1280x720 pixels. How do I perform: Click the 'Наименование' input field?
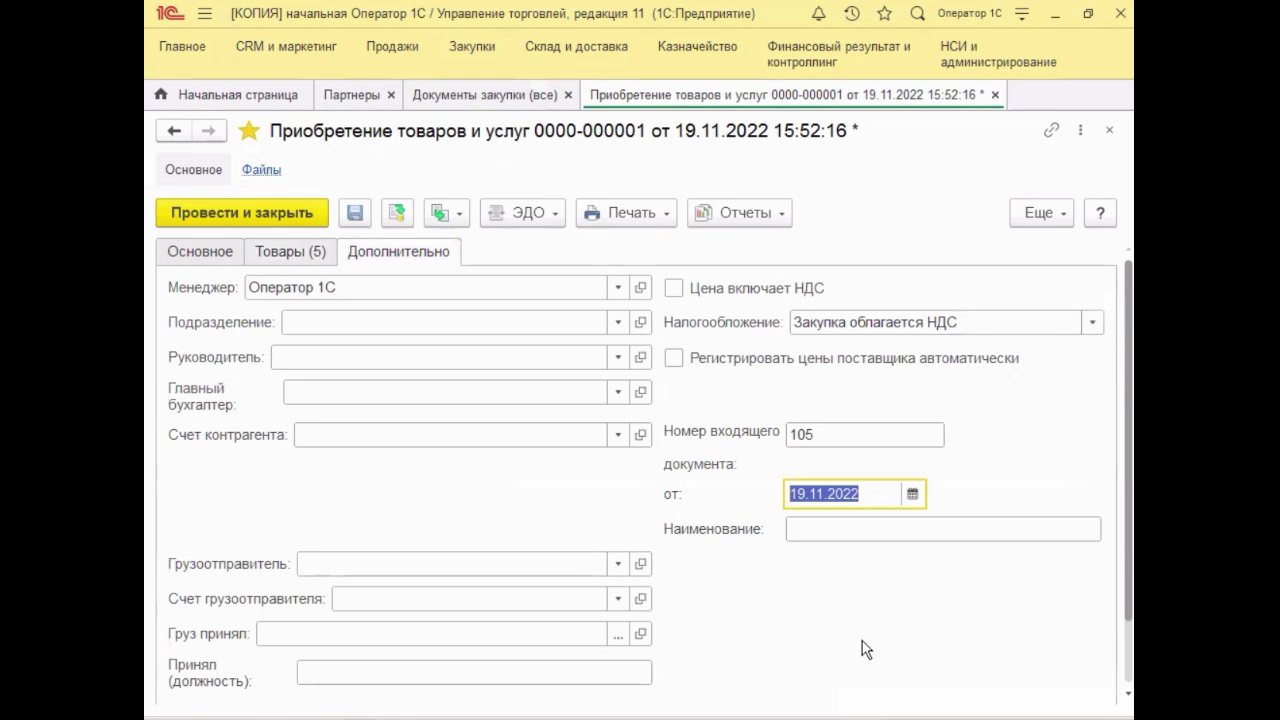(942, 529)
